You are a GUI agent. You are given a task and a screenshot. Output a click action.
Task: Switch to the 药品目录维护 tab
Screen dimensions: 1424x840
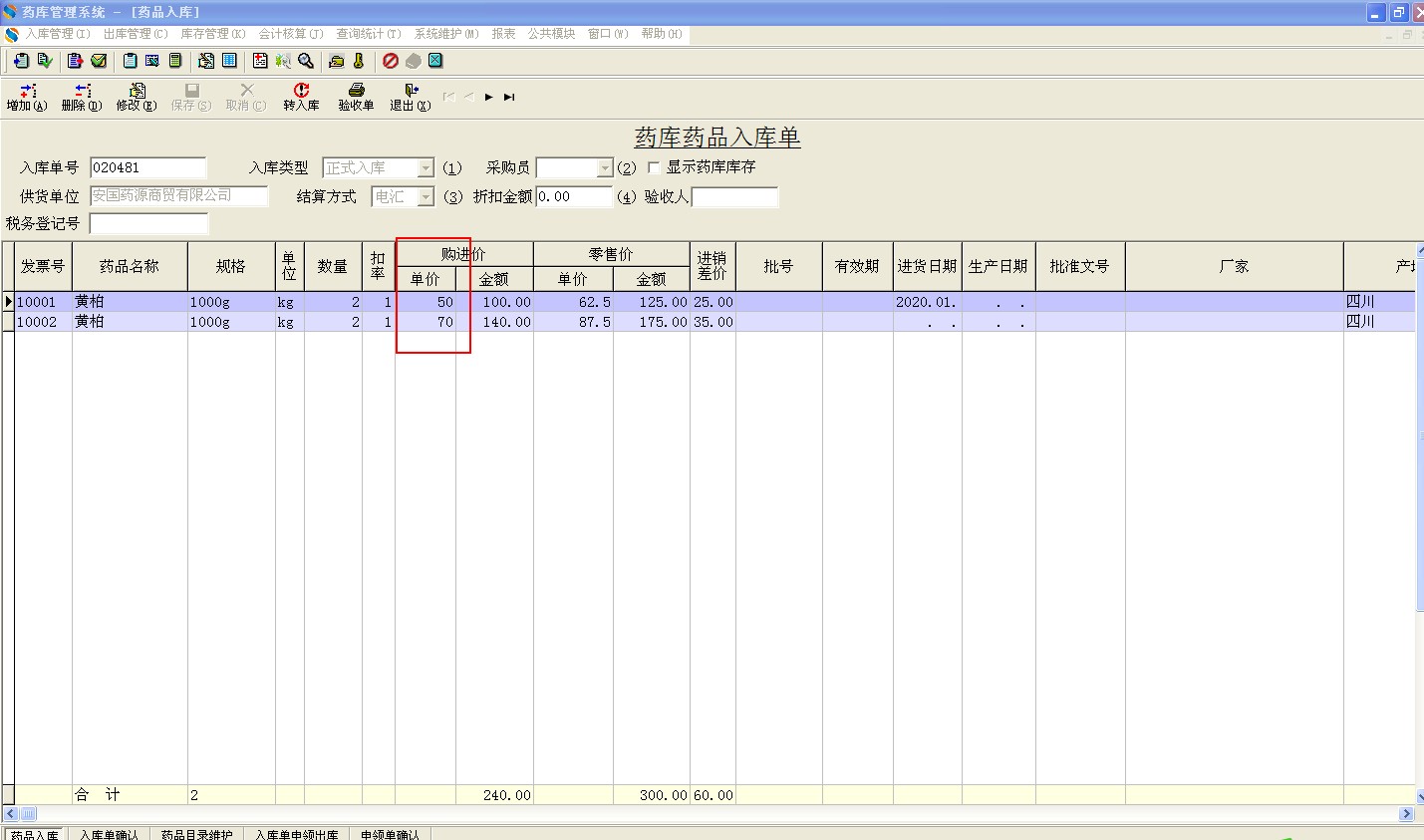click(197, 834)
